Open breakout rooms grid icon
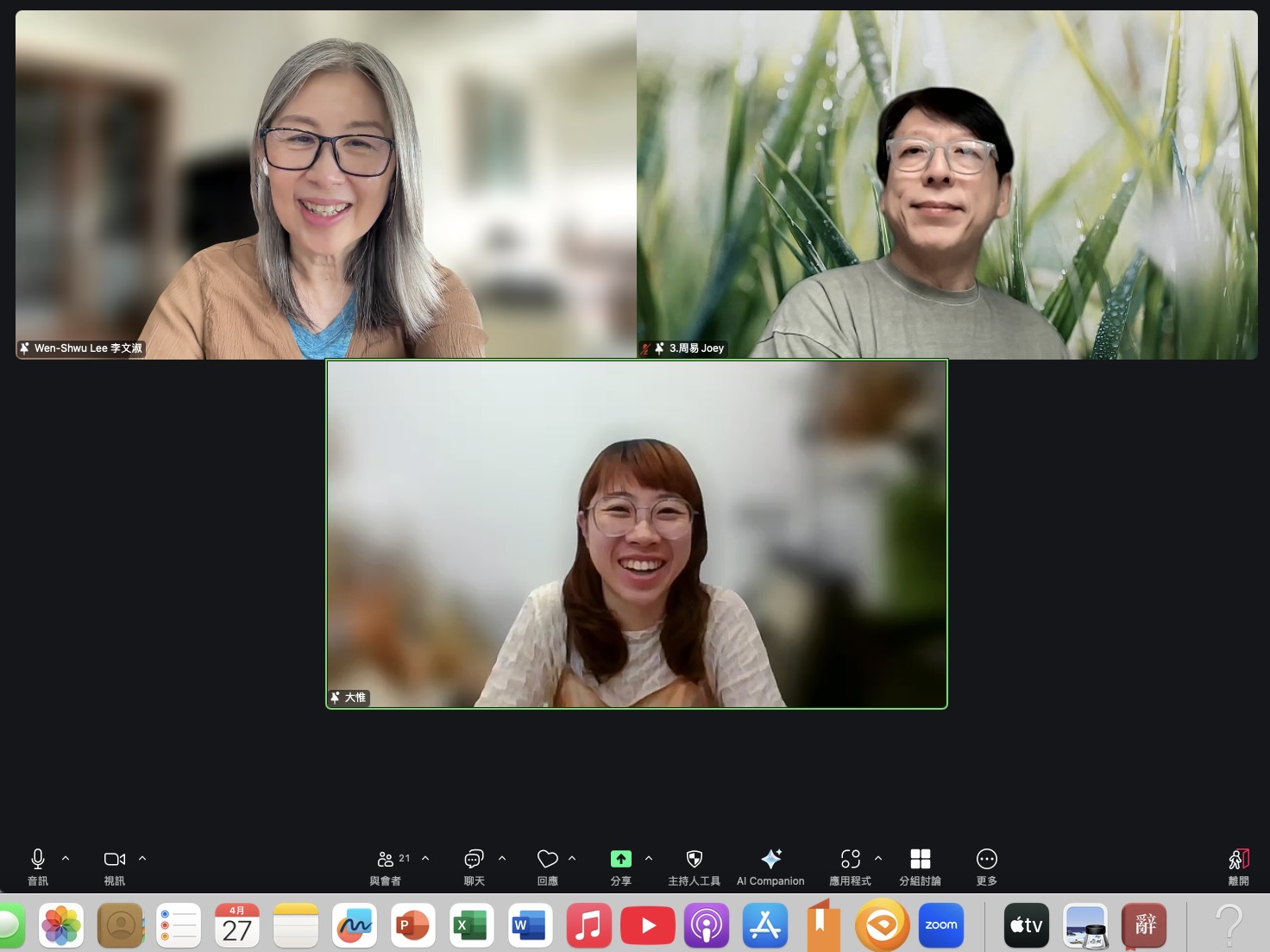1270x952 pixels. [921, 859]
